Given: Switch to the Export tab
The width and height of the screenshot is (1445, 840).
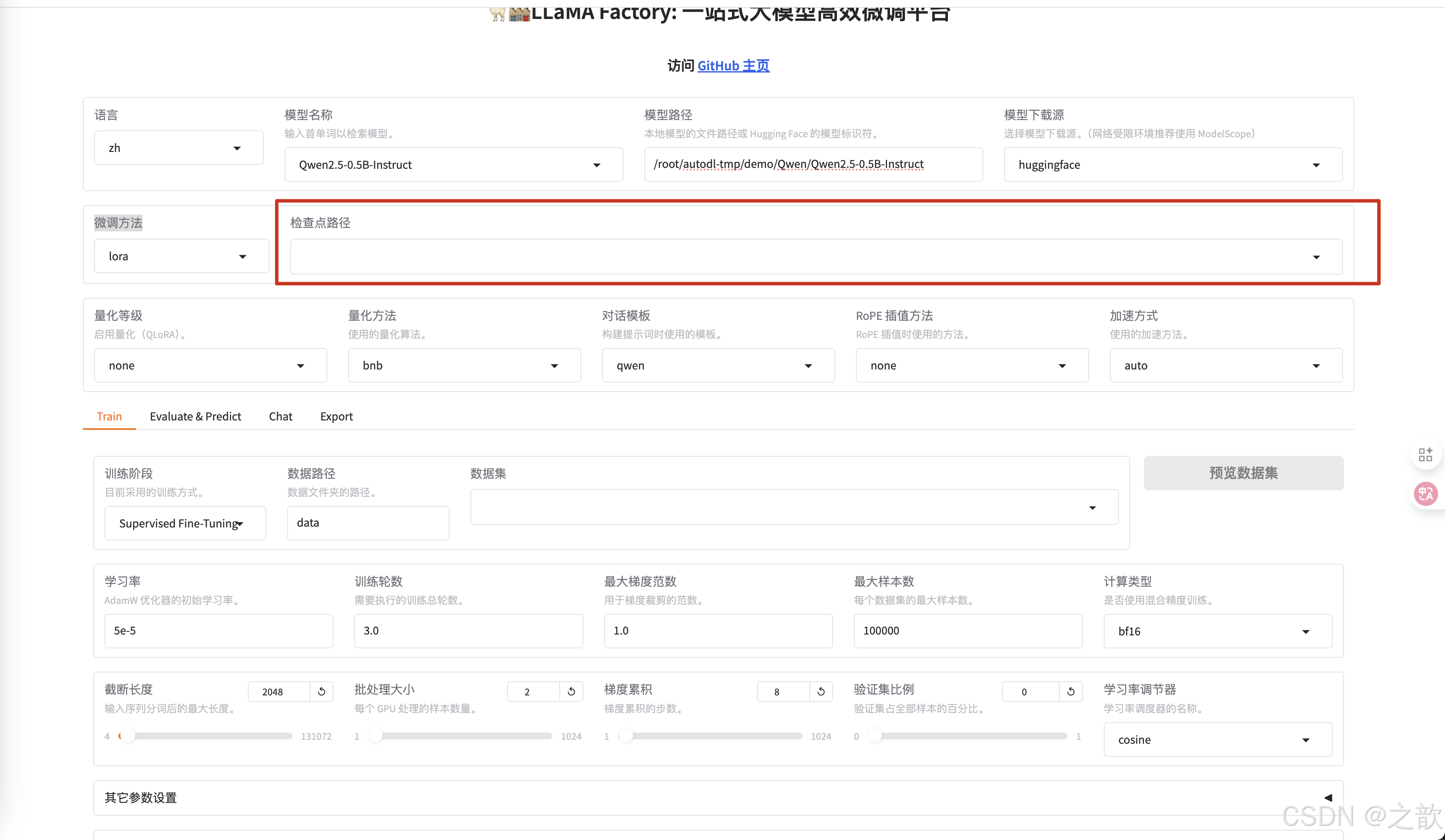Looking at the screenshot, I should click(336, 417).
